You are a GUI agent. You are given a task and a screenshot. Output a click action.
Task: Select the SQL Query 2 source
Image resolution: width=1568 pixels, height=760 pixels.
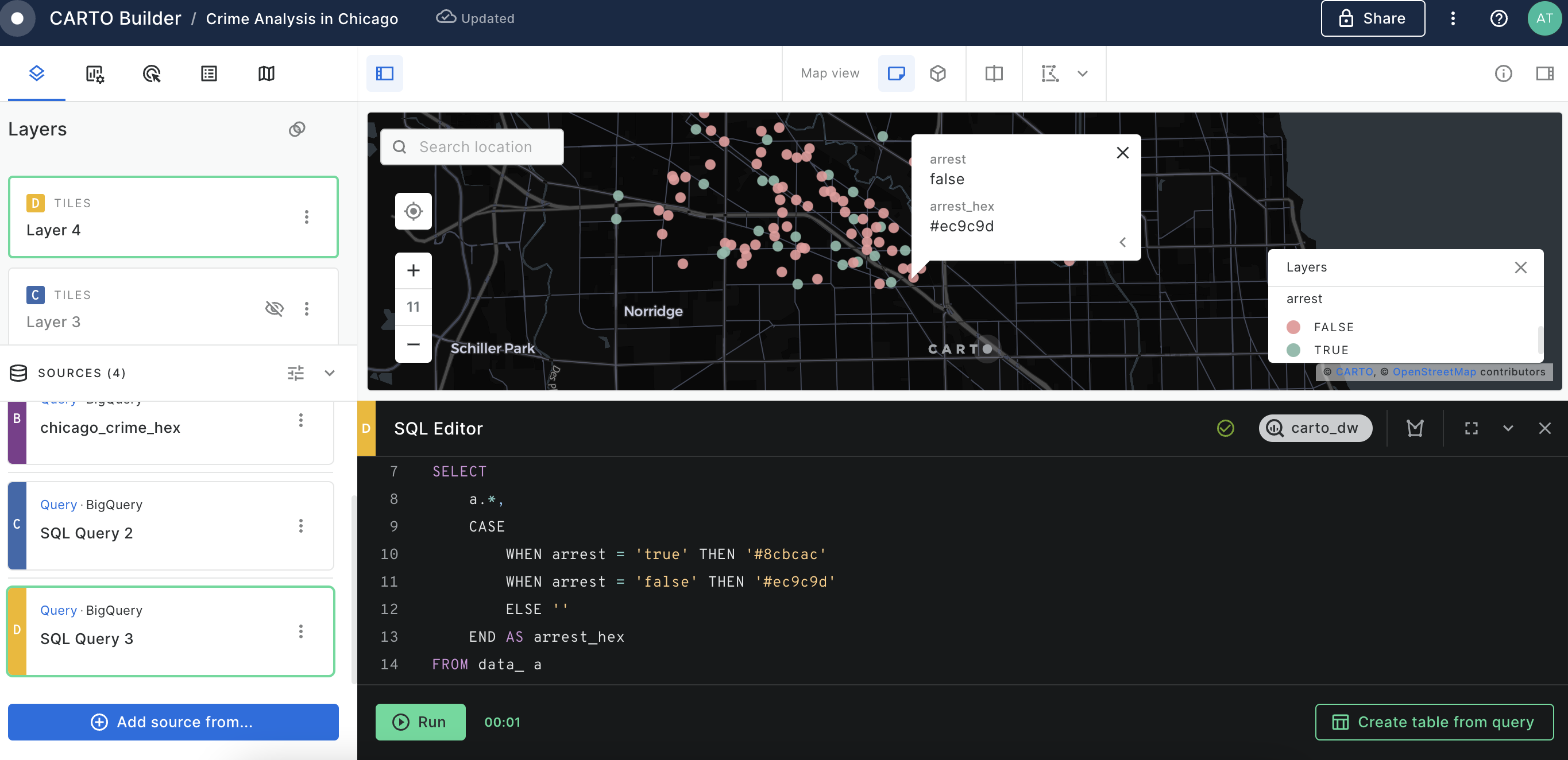pyautogui.click(x=171, y=526)
